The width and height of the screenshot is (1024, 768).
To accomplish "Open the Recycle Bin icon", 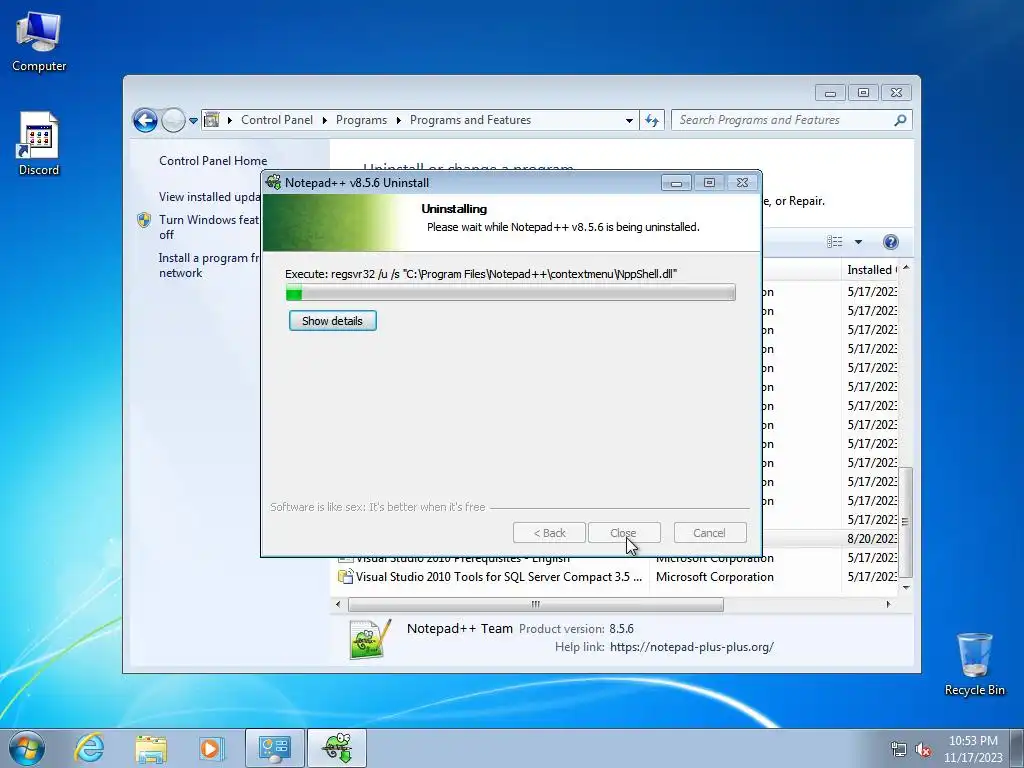I will pos(974,664).
